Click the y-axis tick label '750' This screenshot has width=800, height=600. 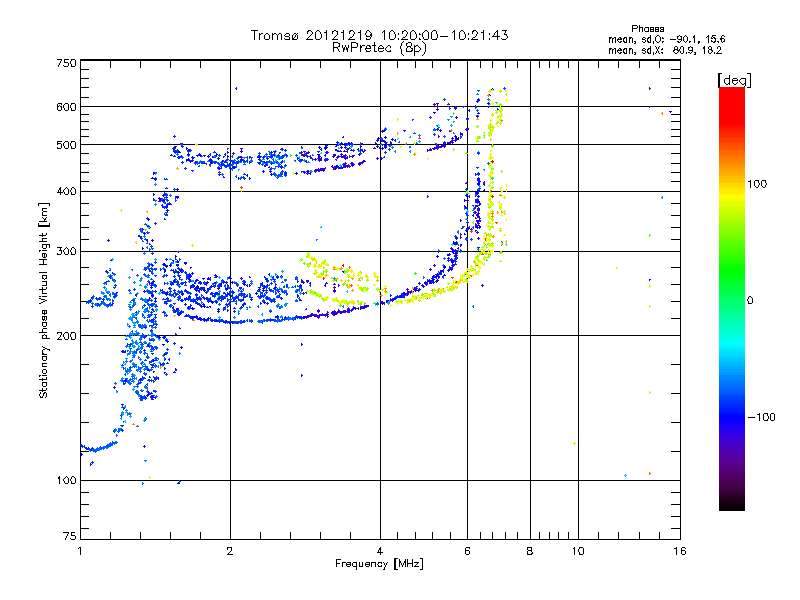66,63
